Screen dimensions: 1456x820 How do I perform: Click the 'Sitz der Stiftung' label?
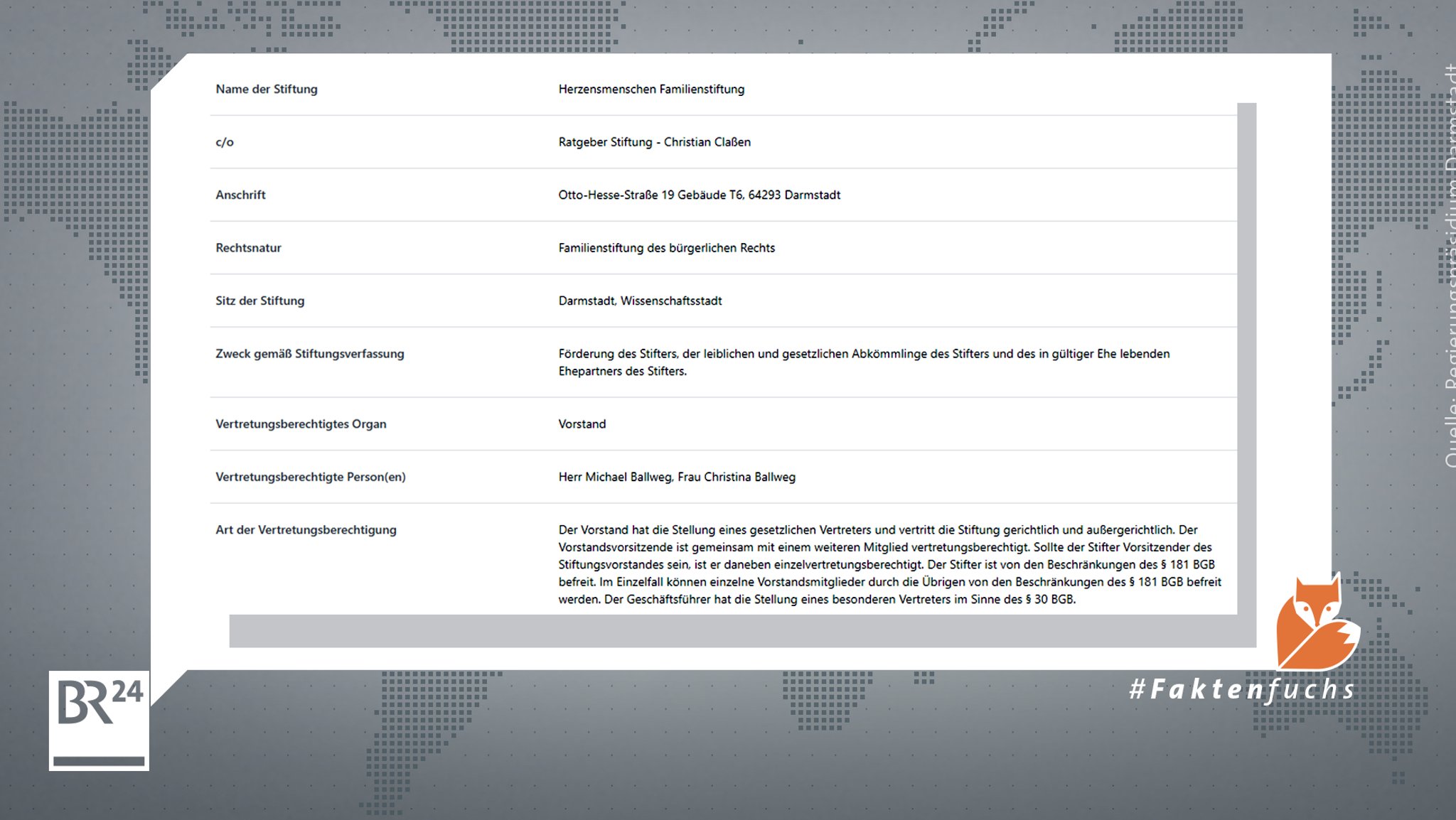[x=259, y=301]
